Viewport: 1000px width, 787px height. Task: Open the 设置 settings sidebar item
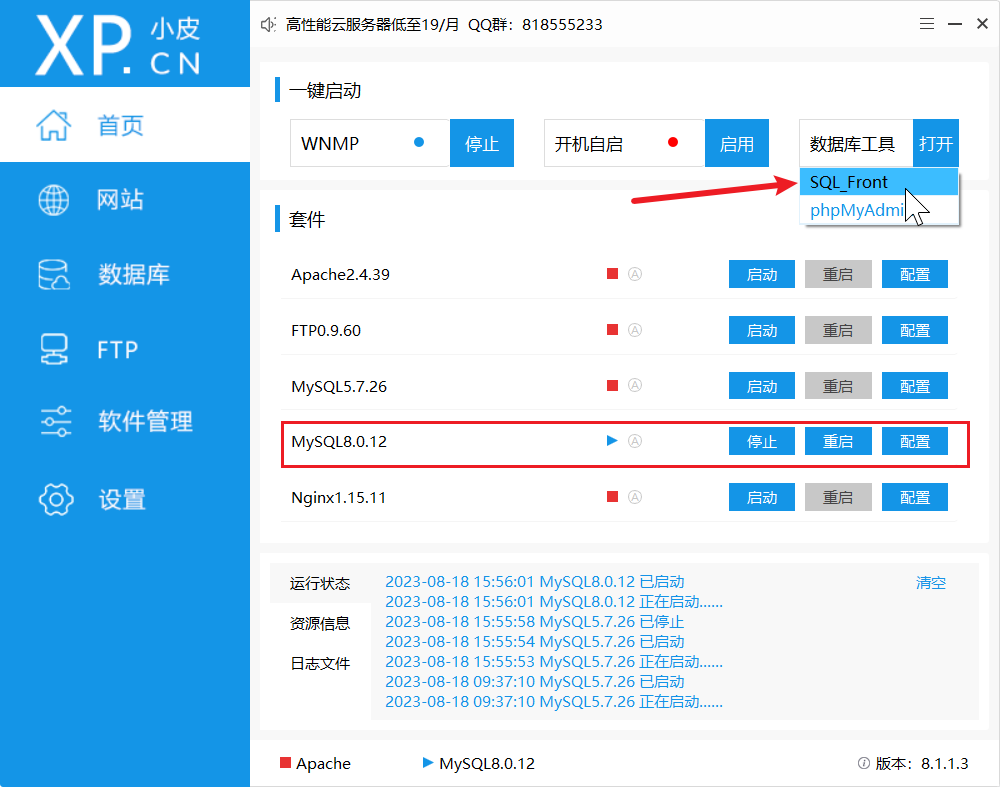(125, 499)
